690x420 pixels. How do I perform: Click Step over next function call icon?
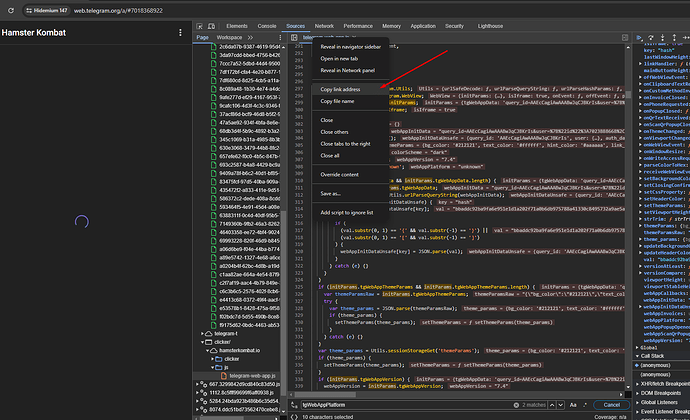pos(651,37)
